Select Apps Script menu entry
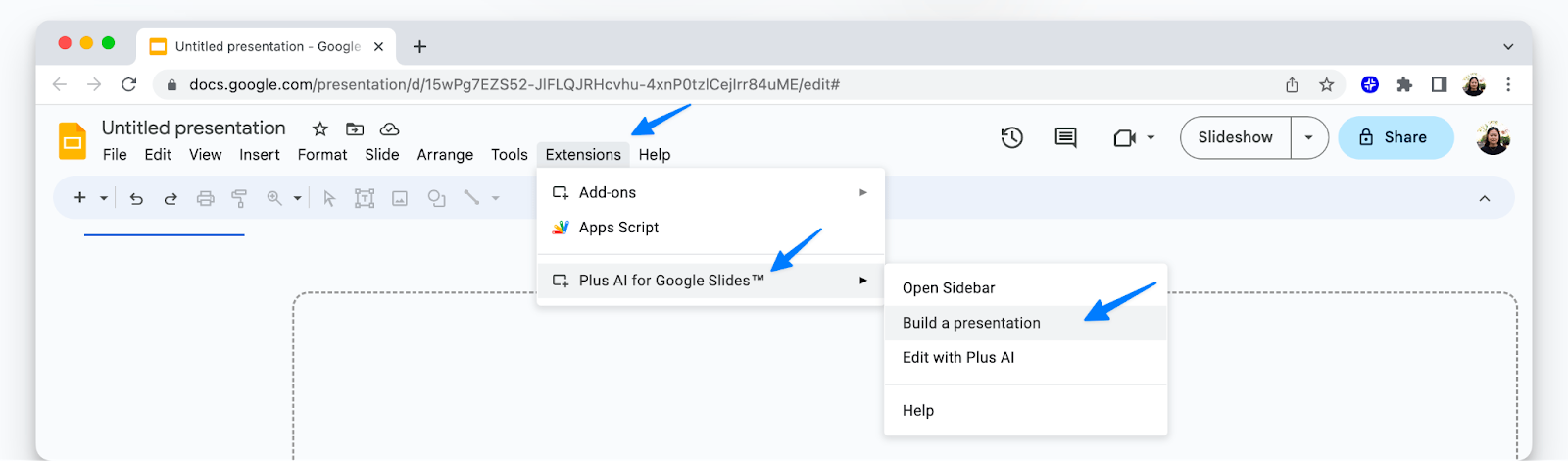The width and height of the screenshot is (1568, 461). coord(710,228)
